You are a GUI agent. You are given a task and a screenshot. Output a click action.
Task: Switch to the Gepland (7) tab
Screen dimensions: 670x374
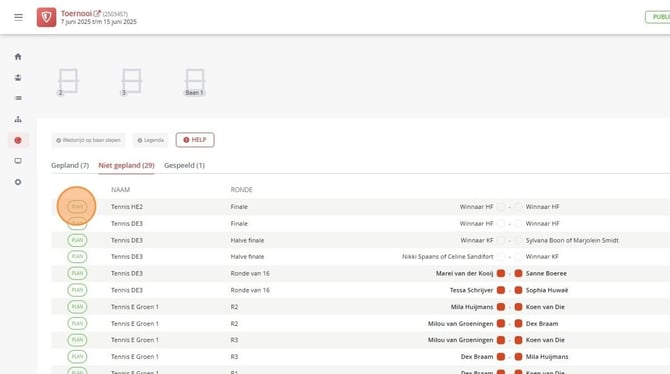pyautogui.click(x=70, y=165)
